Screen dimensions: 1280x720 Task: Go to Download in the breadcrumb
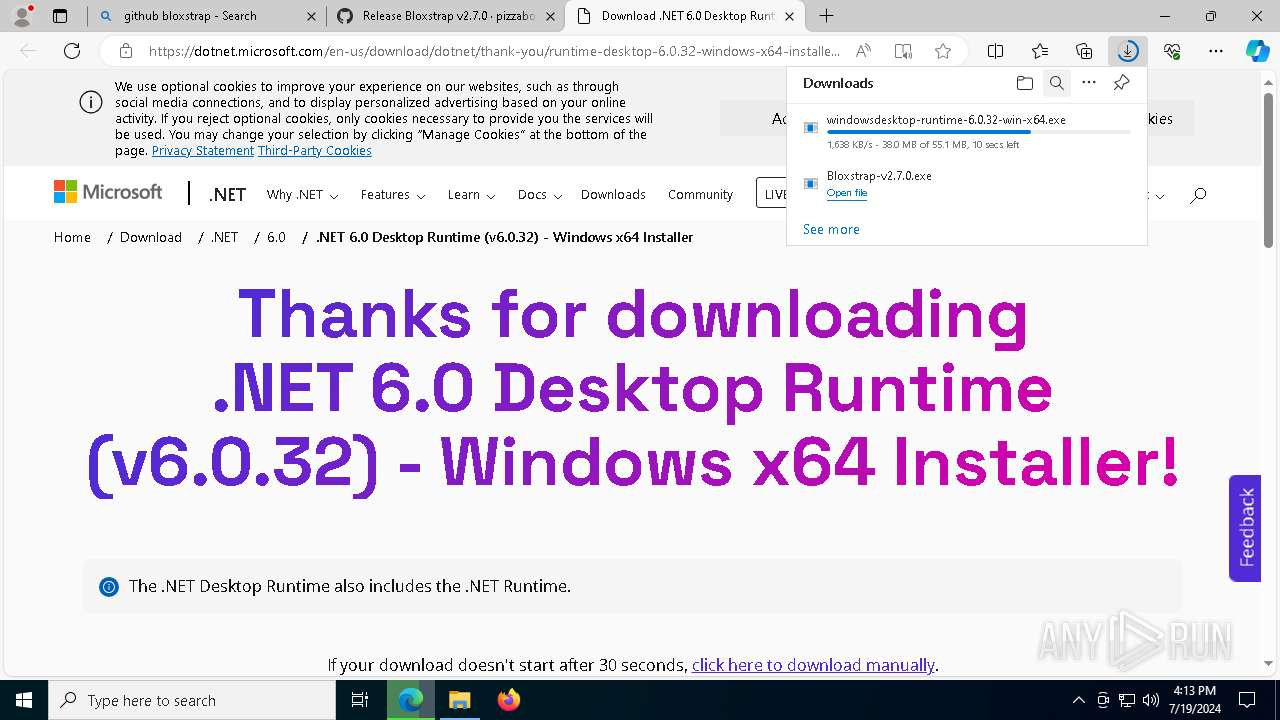151,237
